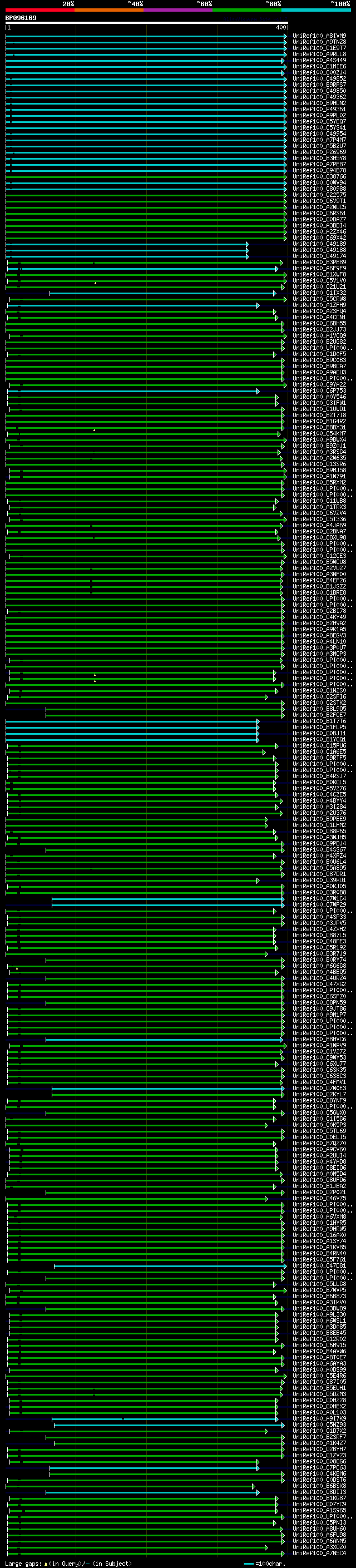The image size is (356, 1568).
Task: Select label UniRef100_Q7W1C4
Action: [x=319, y=898]
